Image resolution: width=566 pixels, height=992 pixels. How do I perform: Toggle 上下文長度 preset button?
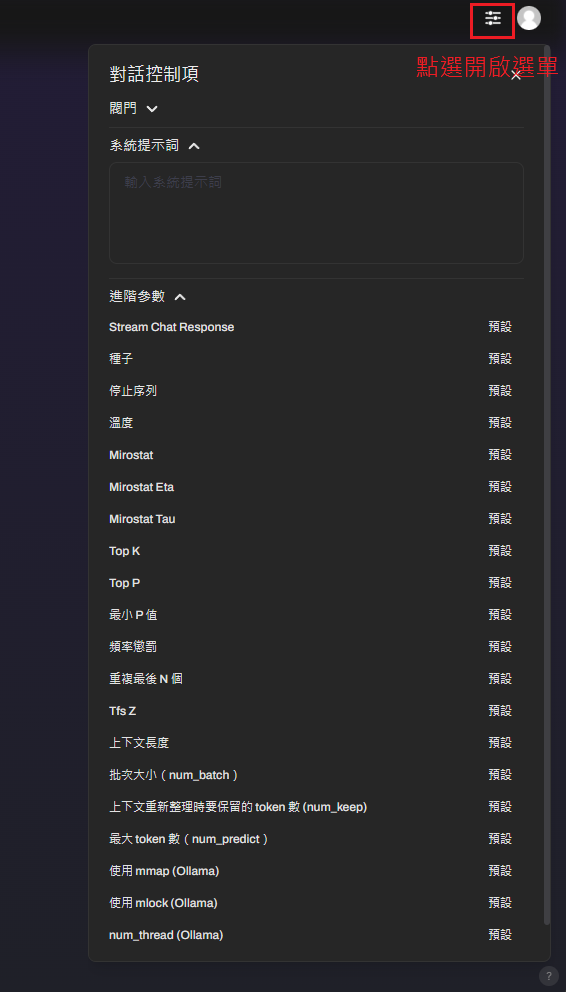(500, 743)
